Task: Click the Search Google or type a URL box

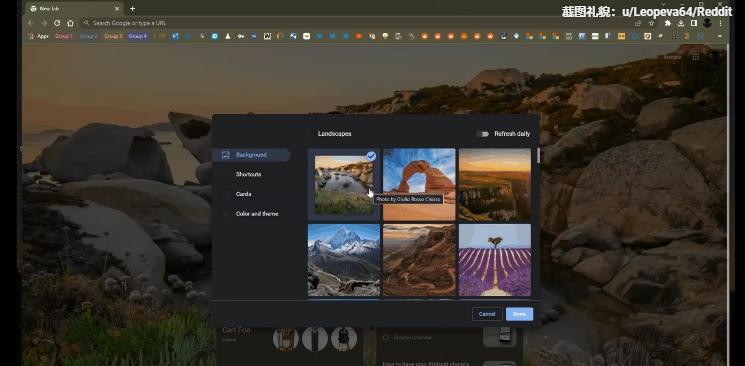Action: [356, 23]
